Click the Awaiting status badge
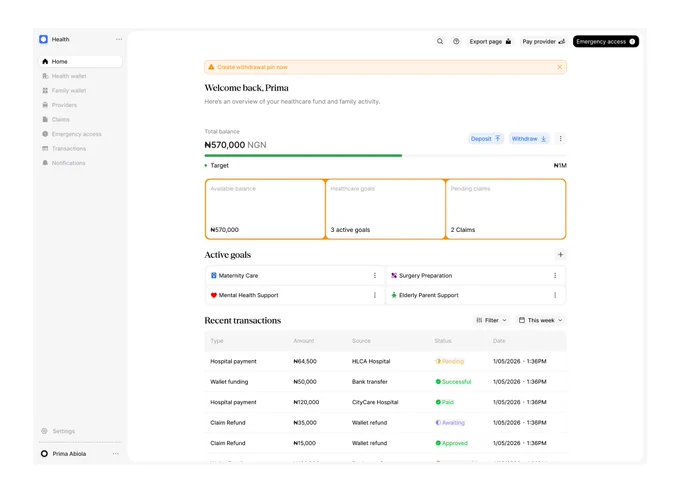This screenshot has height=493, width=680. (x=450, y=423)
